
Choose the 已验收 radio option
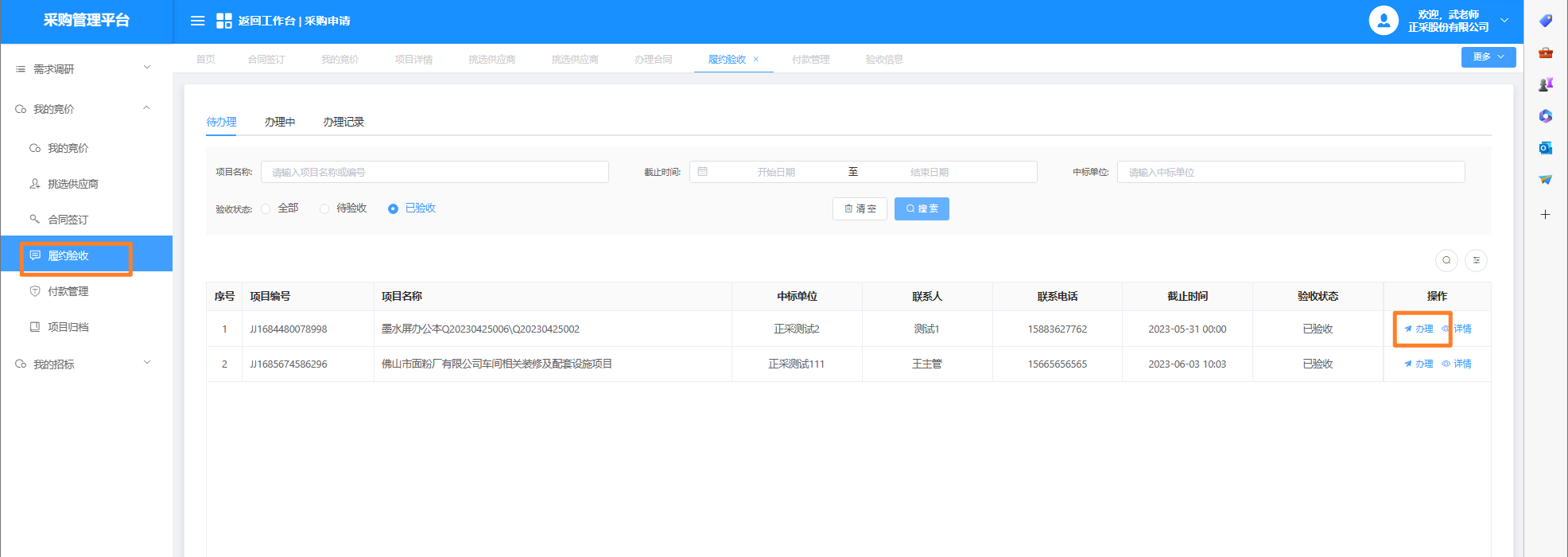(x=393, y=208)
